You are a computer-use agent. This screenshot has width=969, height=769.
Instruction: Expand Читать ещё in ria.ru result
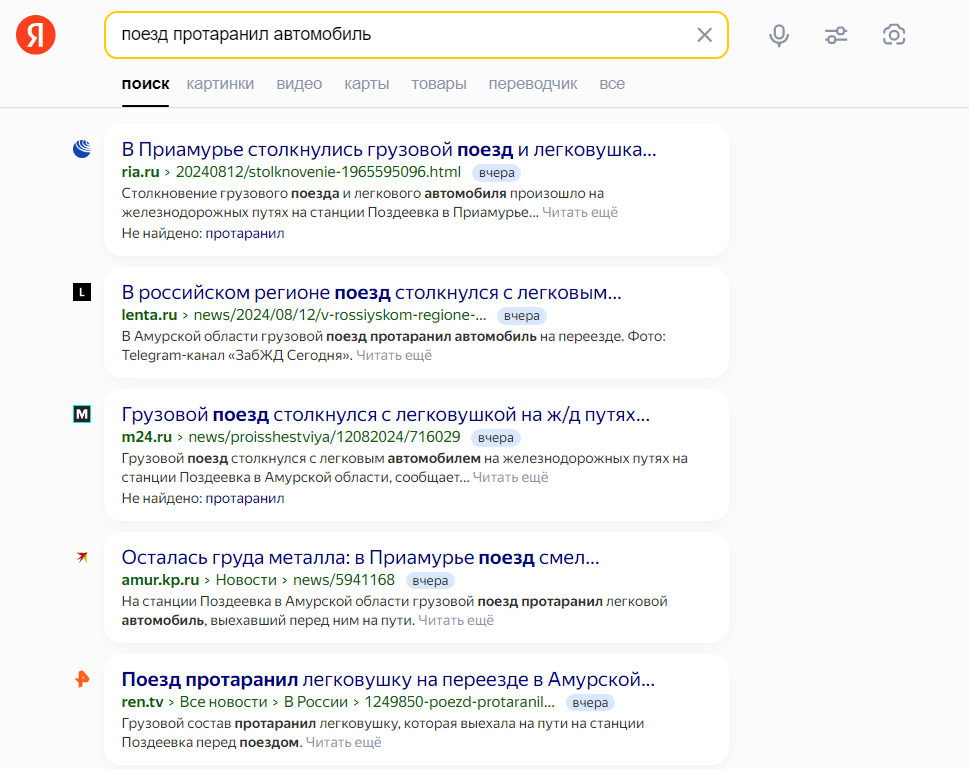pyautogui.click(x=580, y=212)
